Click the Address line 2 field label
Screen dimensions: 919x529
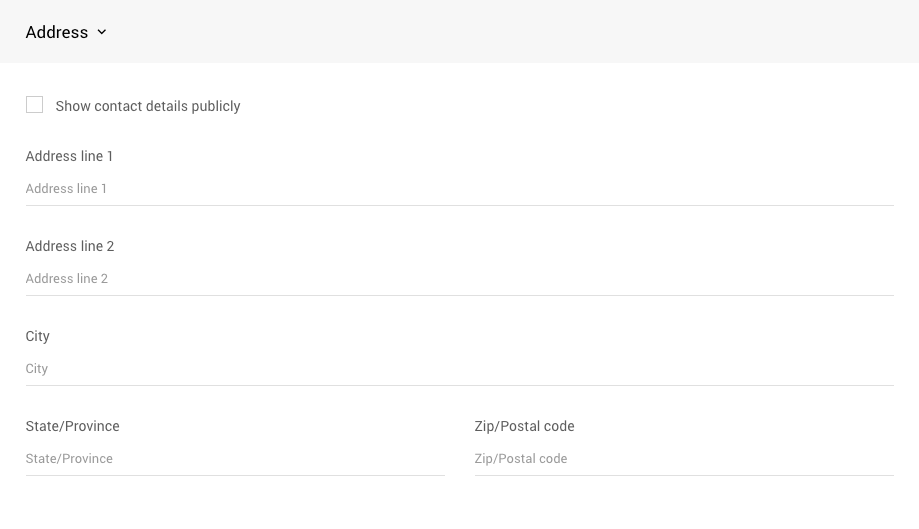tap(70, 246)
